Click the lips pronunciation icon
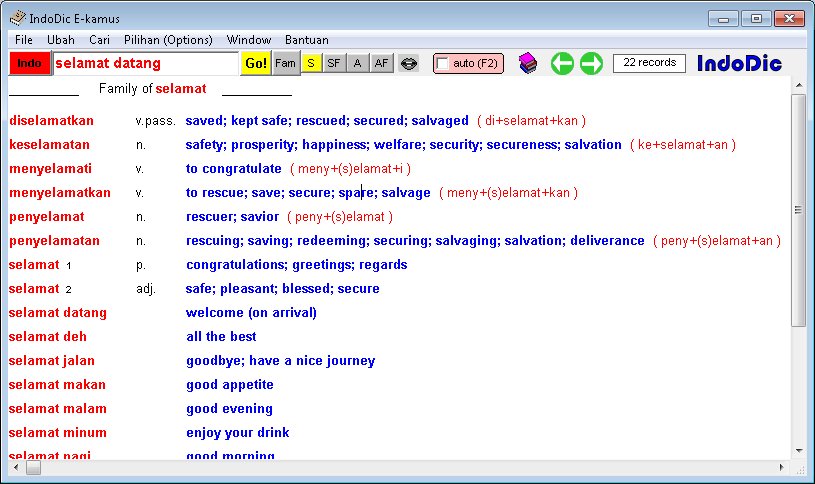 click(x=409, y=64)
